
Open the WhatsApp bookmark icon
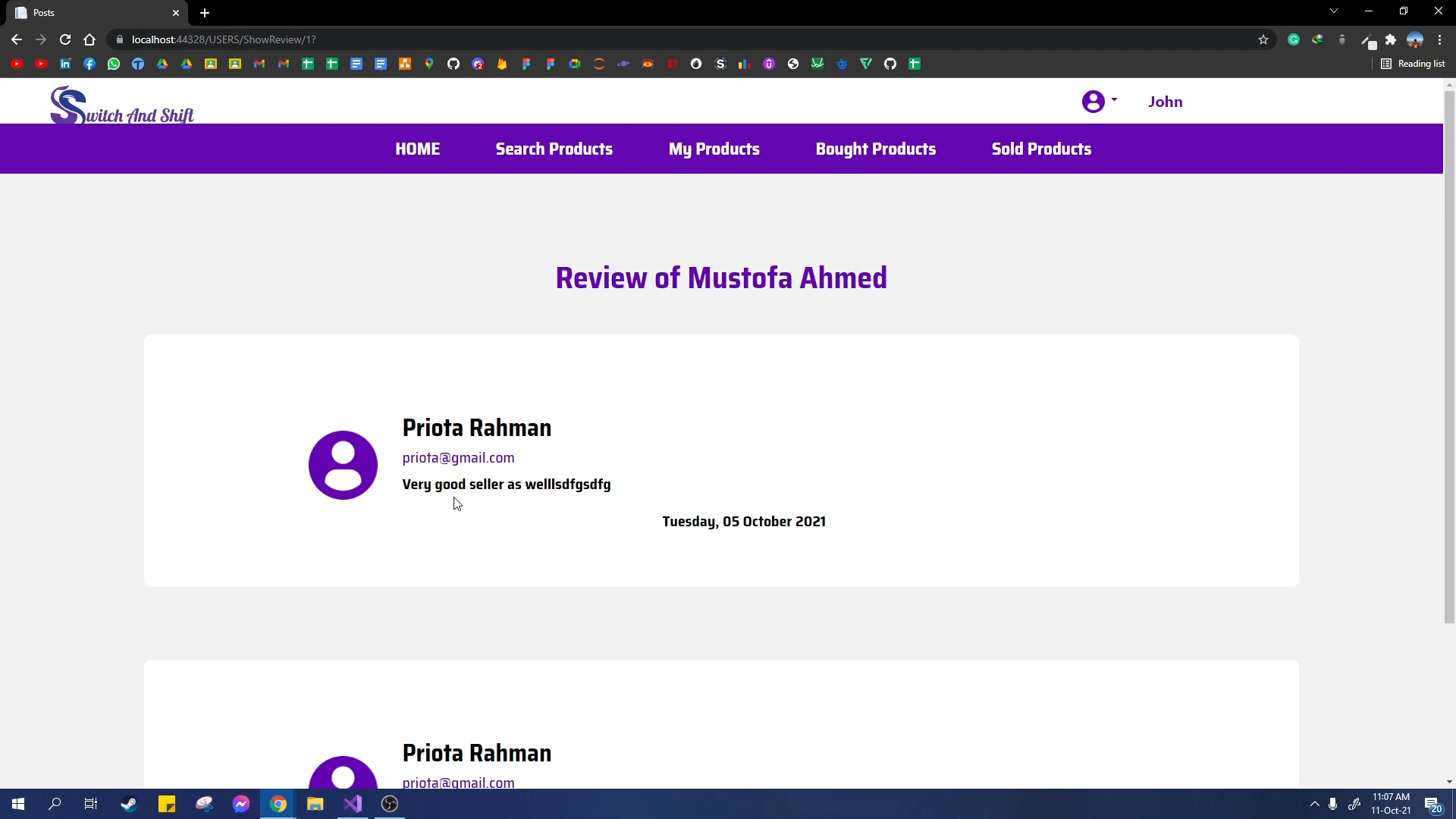pyautogui.click(x=114, y=64)
